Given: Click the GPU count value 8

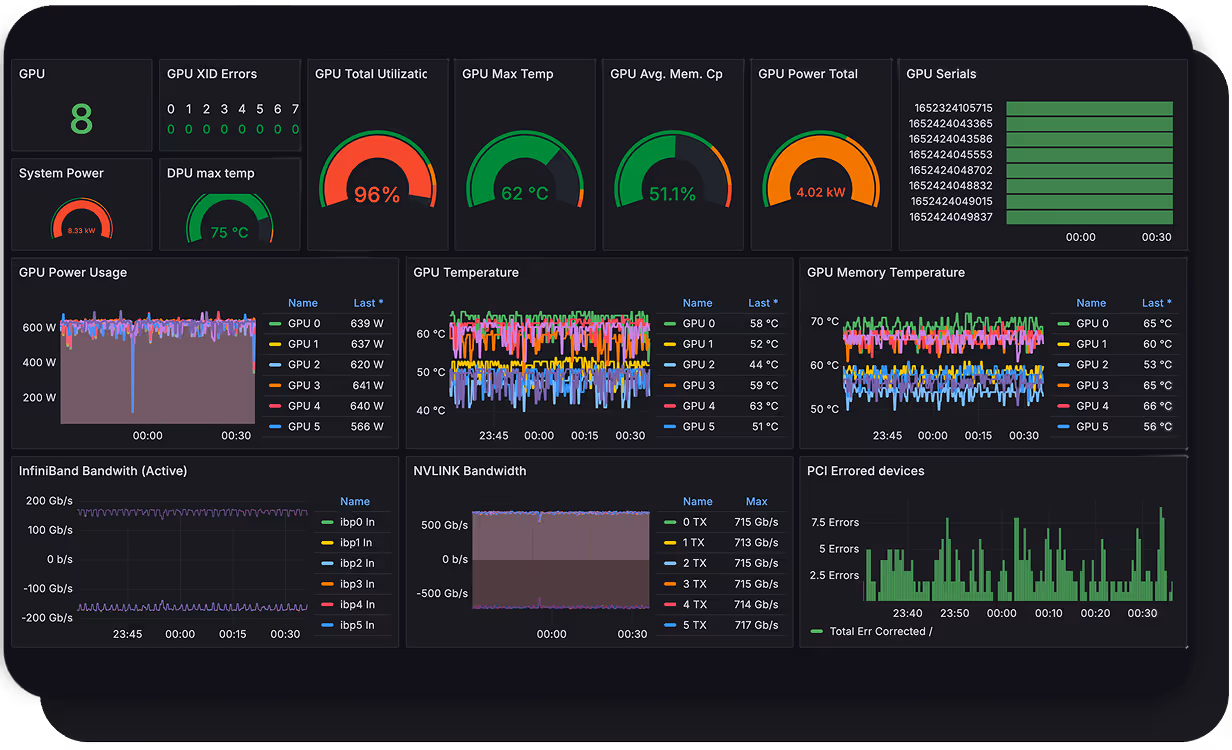Looking at the screenshot, I should [81, 119].
